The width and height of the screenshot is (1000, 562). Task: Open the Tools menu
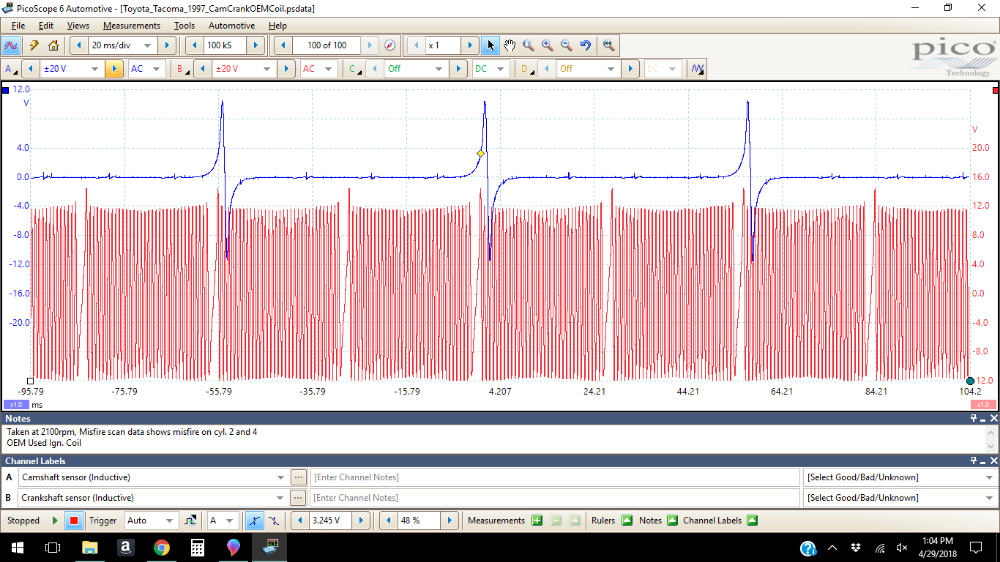tap(184, 26)
